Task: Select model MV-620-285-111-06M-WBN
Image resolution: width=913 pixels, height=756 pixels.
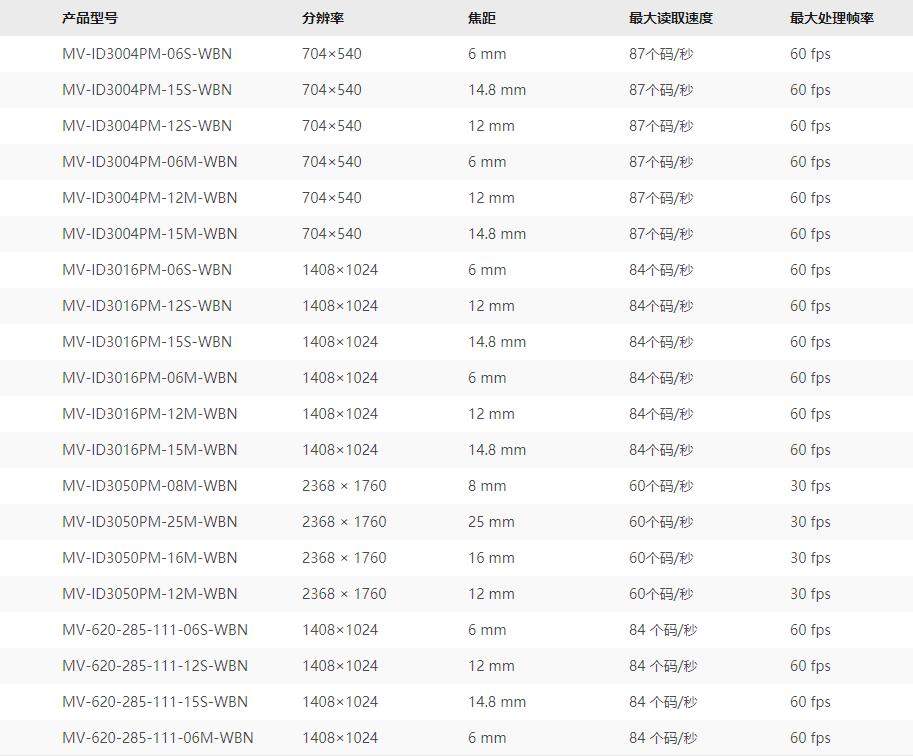Action: [157, 738]
